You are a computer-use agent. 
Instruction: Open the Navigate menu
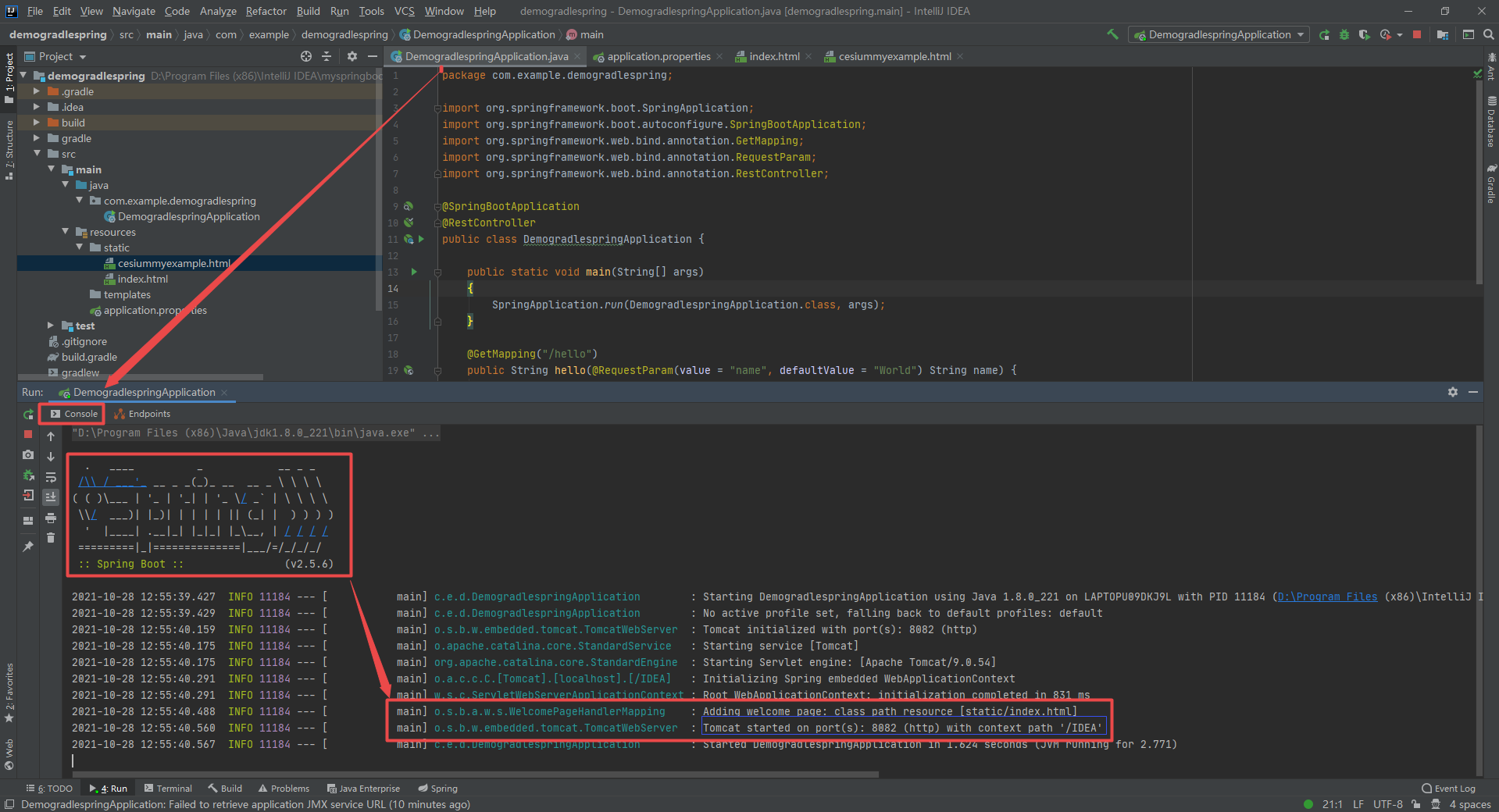point(134,11)
